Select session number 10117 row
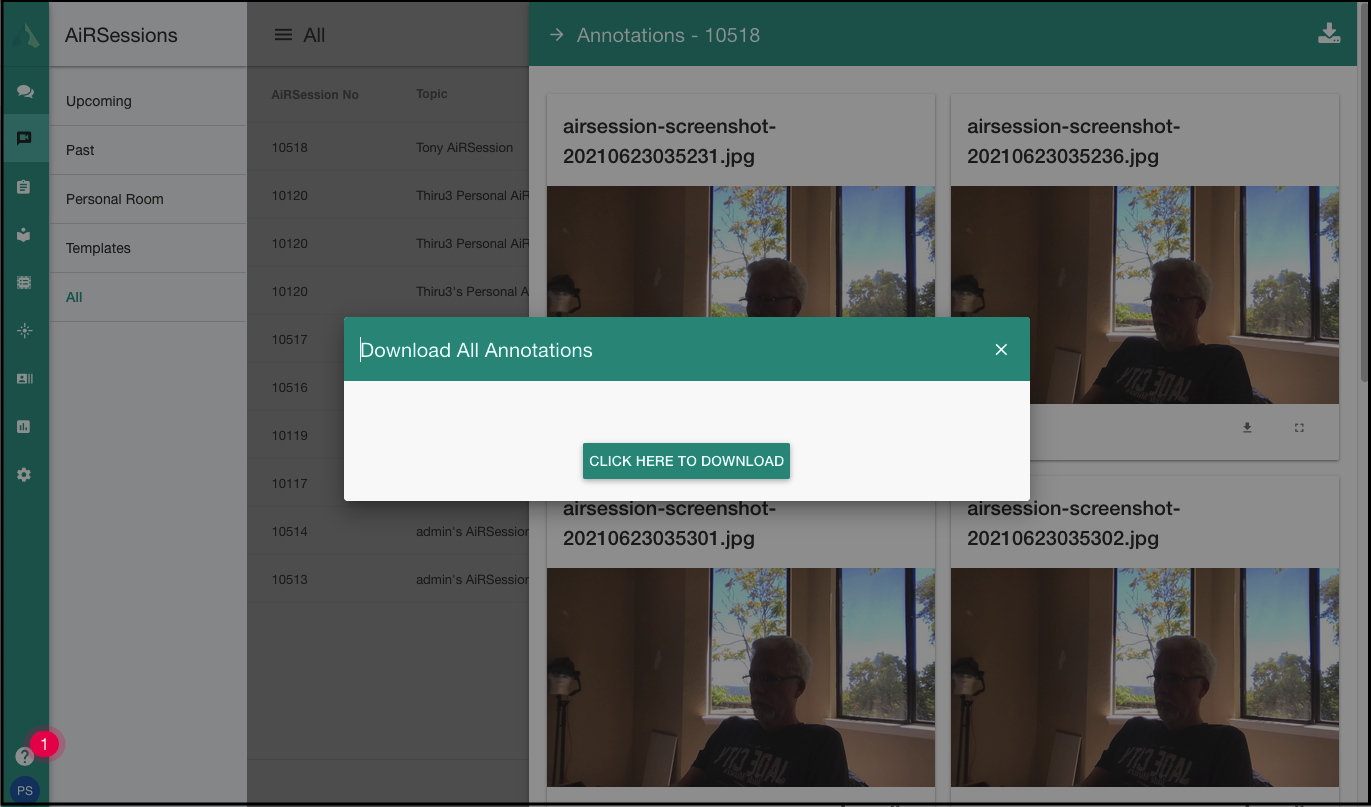Screen dimensions: 1371x807 click(x=388, y=484)
